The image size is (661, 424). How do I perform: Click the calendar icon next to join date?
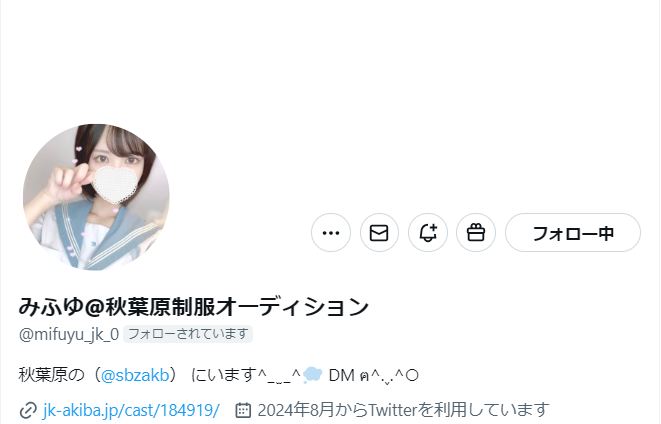point(243,410)
